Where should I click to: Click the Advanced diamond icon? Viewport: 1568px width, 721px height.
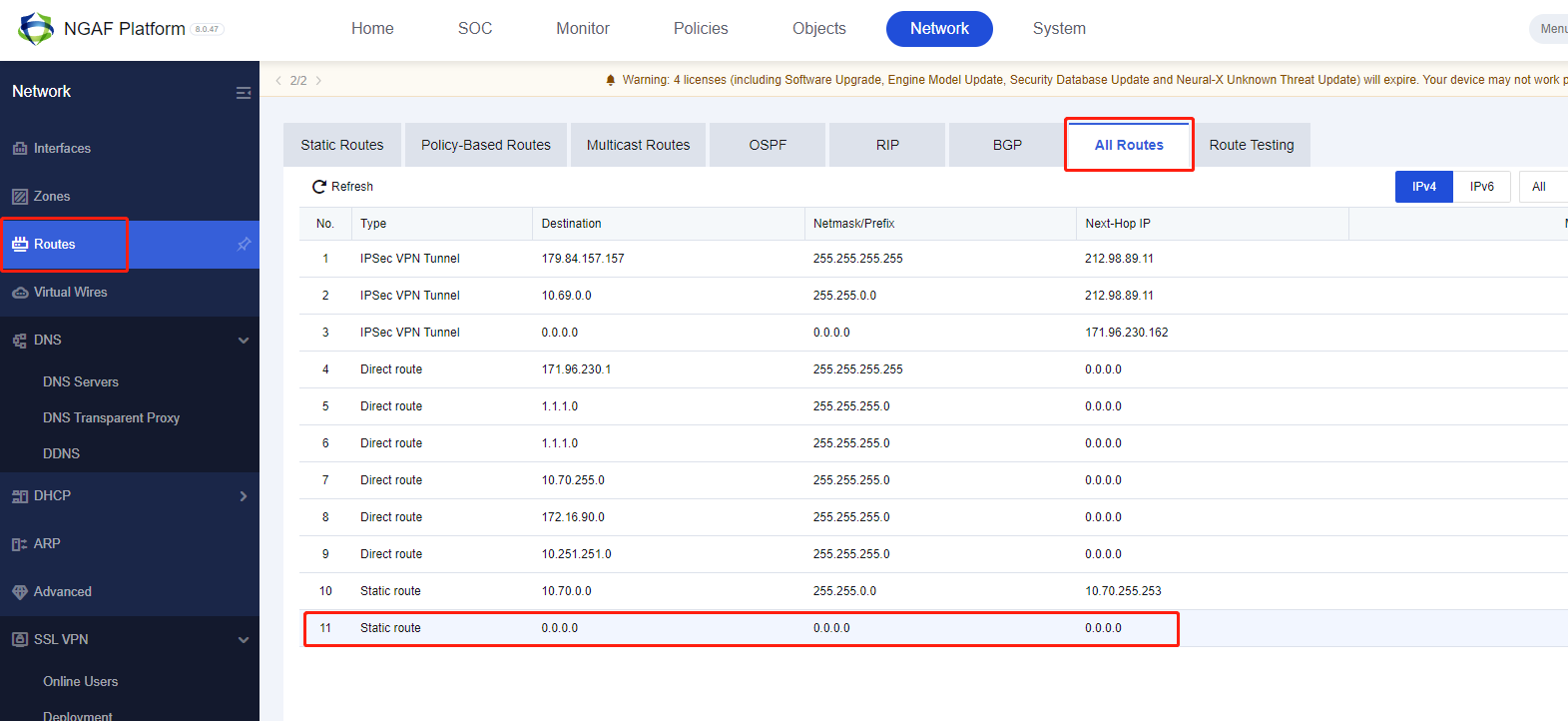point(20,592)
